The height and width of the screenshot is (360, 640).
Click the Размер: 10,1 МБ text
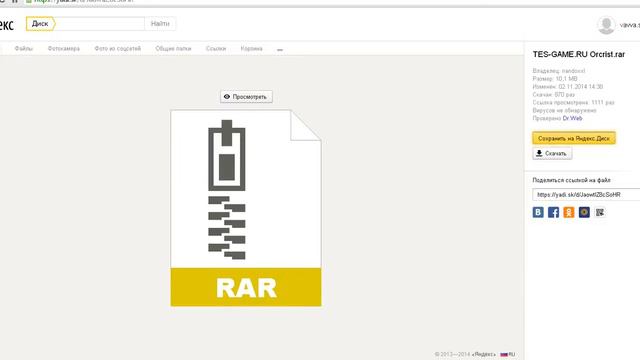(555, 79)
